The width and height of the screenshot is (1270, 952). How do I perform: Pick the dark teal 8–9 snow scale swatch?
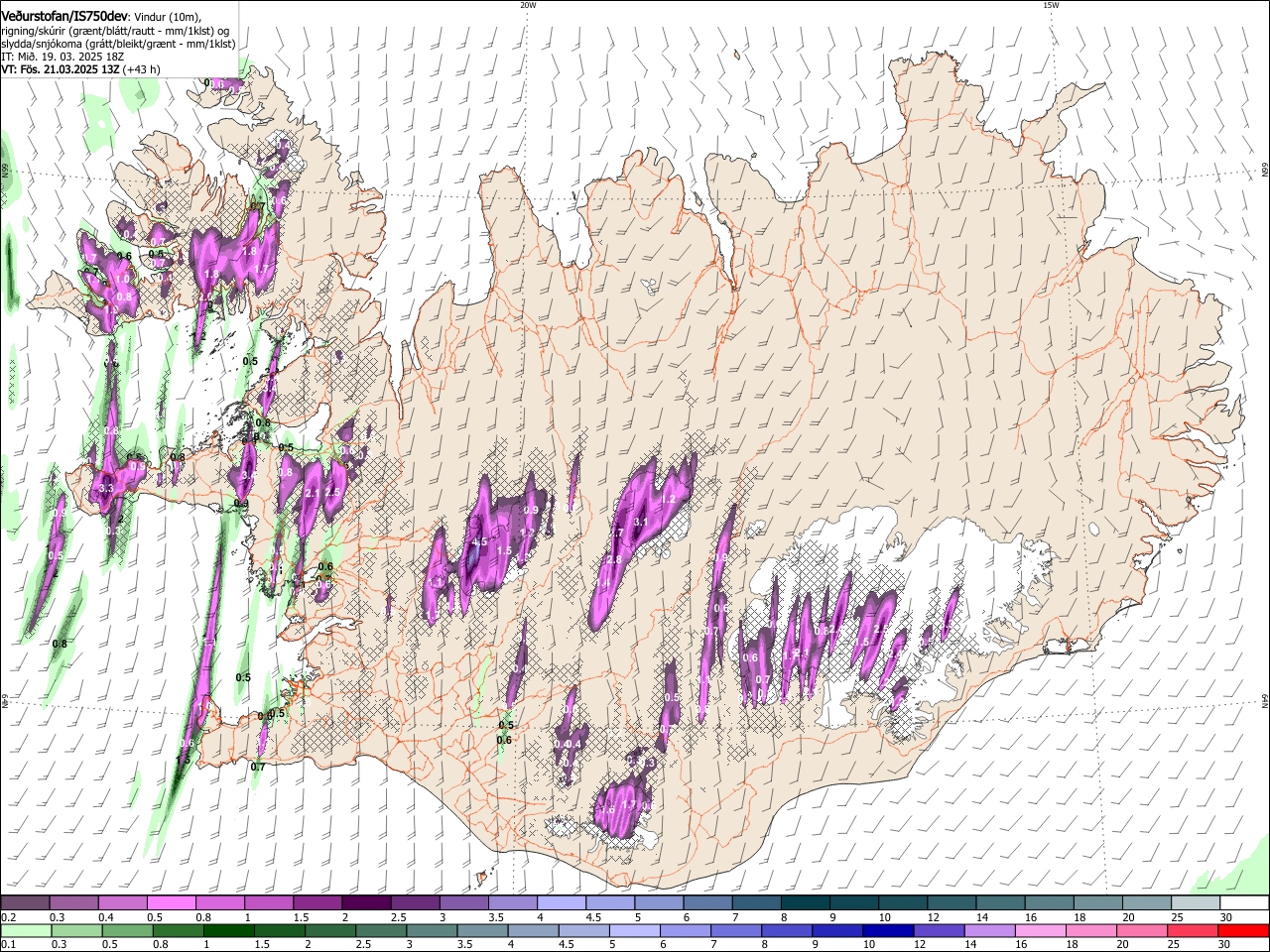click(x=805, y=902)
